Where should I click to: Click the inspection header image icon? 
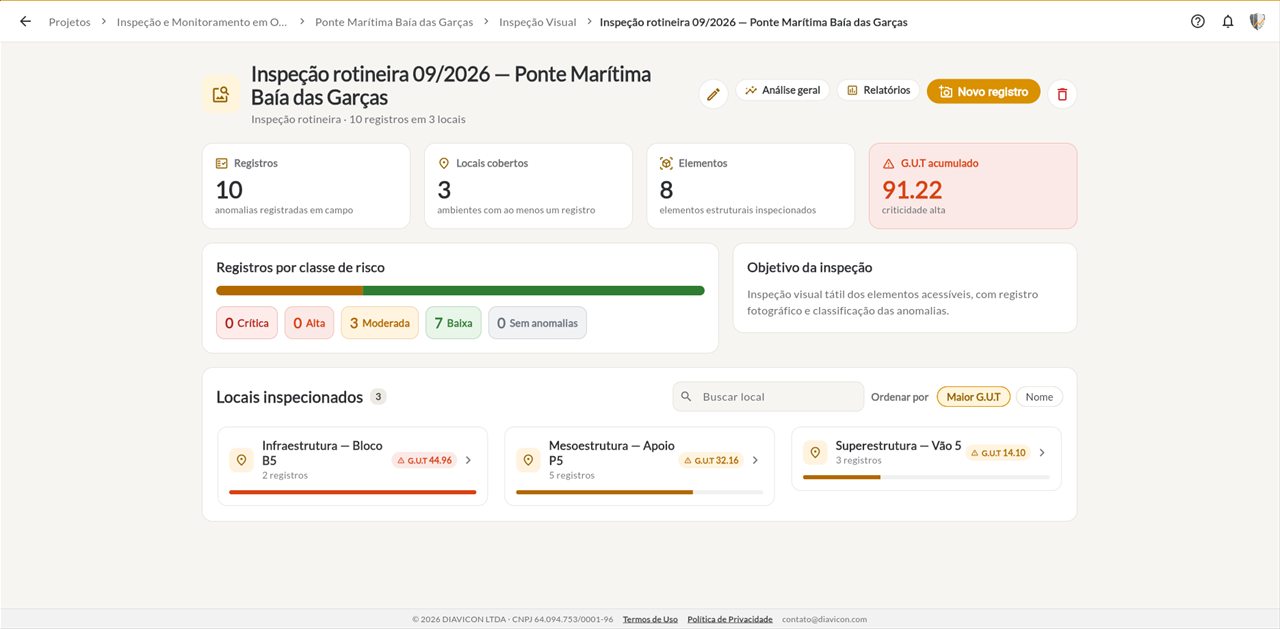point(220,94)
